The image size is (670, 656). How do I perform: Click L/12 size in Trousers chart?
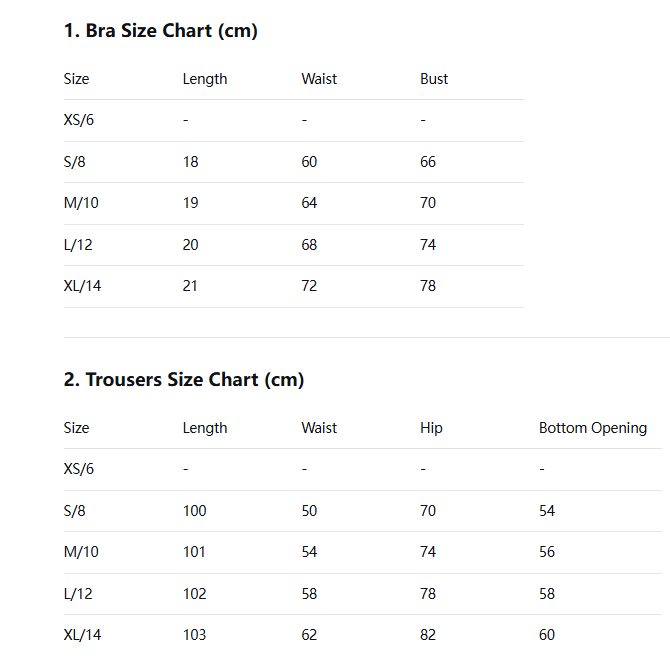tap(78, 594)
